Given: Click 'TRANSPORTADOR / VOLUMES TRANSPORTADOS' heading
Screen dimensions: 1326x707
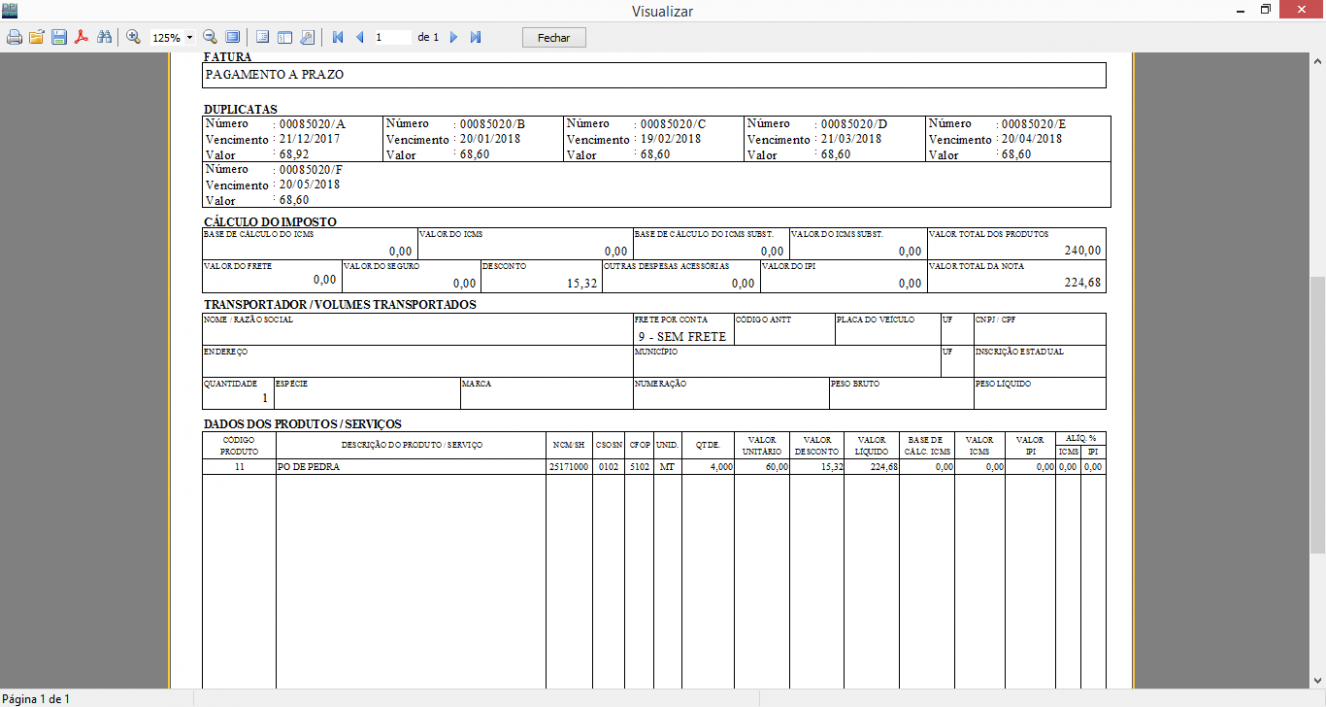Looking at the screenshot, I should click(340, 305).
